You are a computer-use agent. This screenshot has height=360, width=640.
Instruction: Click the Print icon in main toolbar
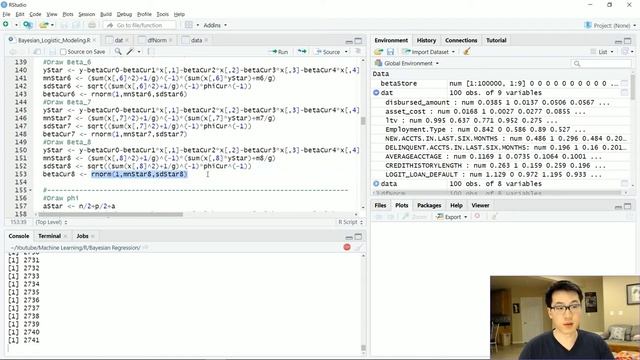(92, 25)
